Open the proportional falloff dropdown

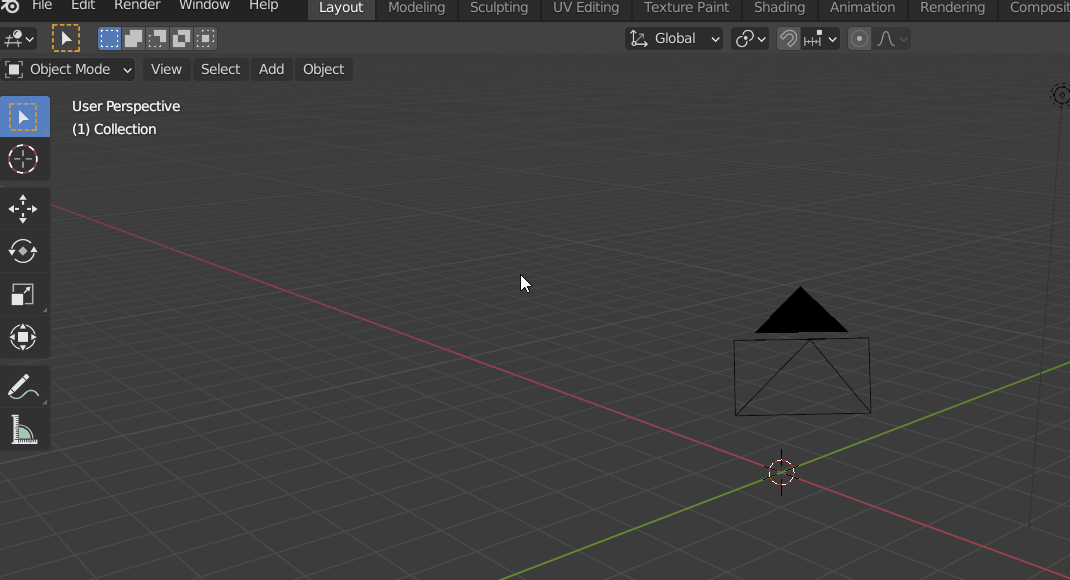[x=891, y=39]
